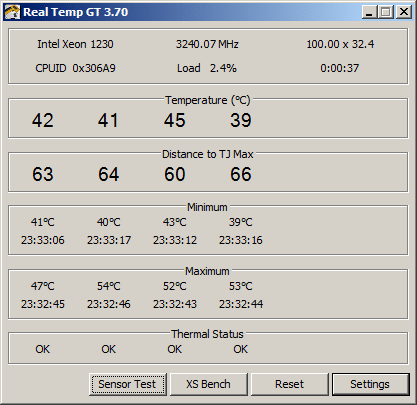Reset the min/max temperature records
The width and height of the screenshot is (417, 405).
289,384
